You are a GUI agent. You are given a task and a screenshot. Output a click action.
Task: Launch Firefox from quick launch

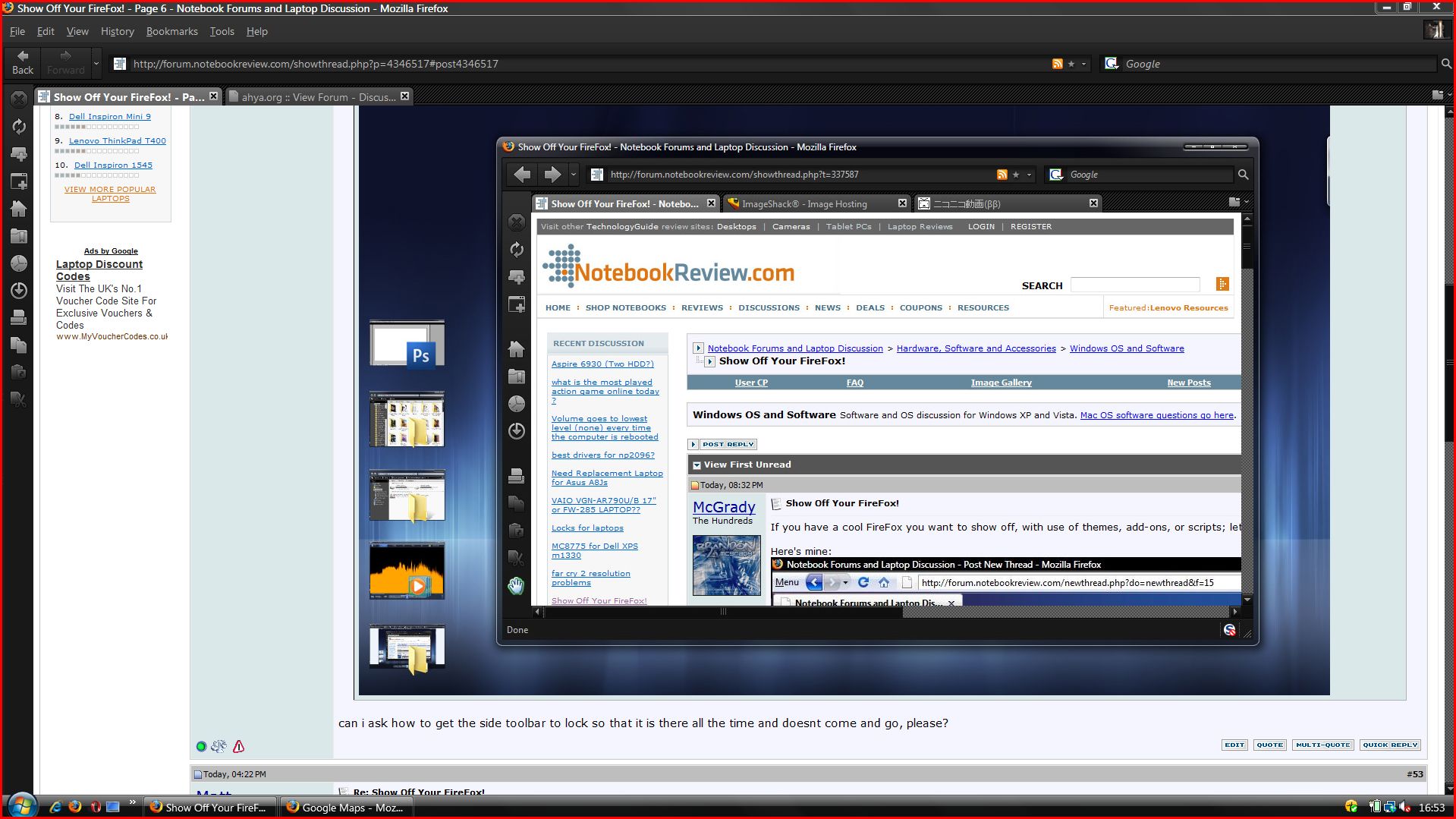click(74, 807)
